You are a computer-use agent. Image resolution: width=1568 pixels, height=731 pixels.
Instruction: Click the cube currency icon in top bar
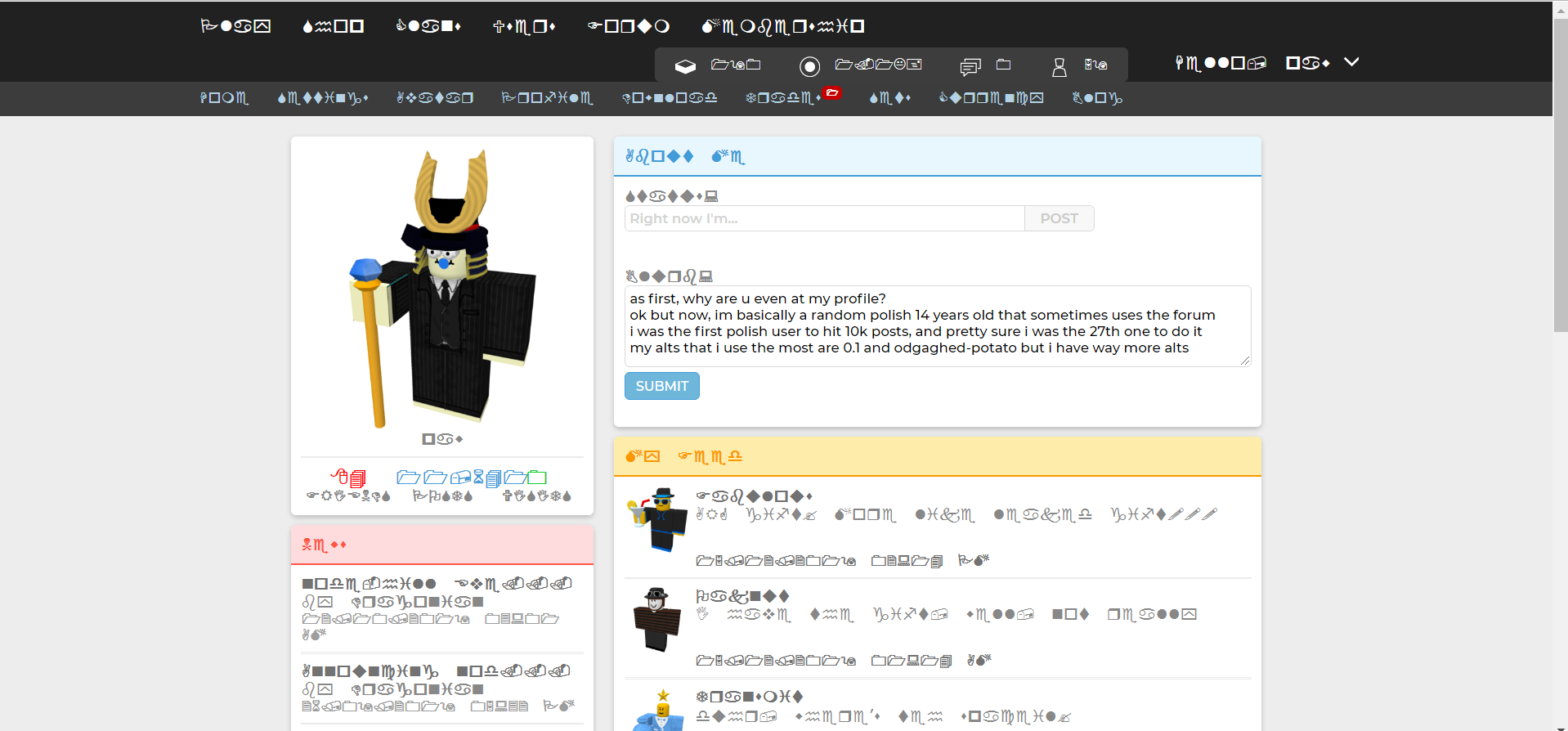685,65
